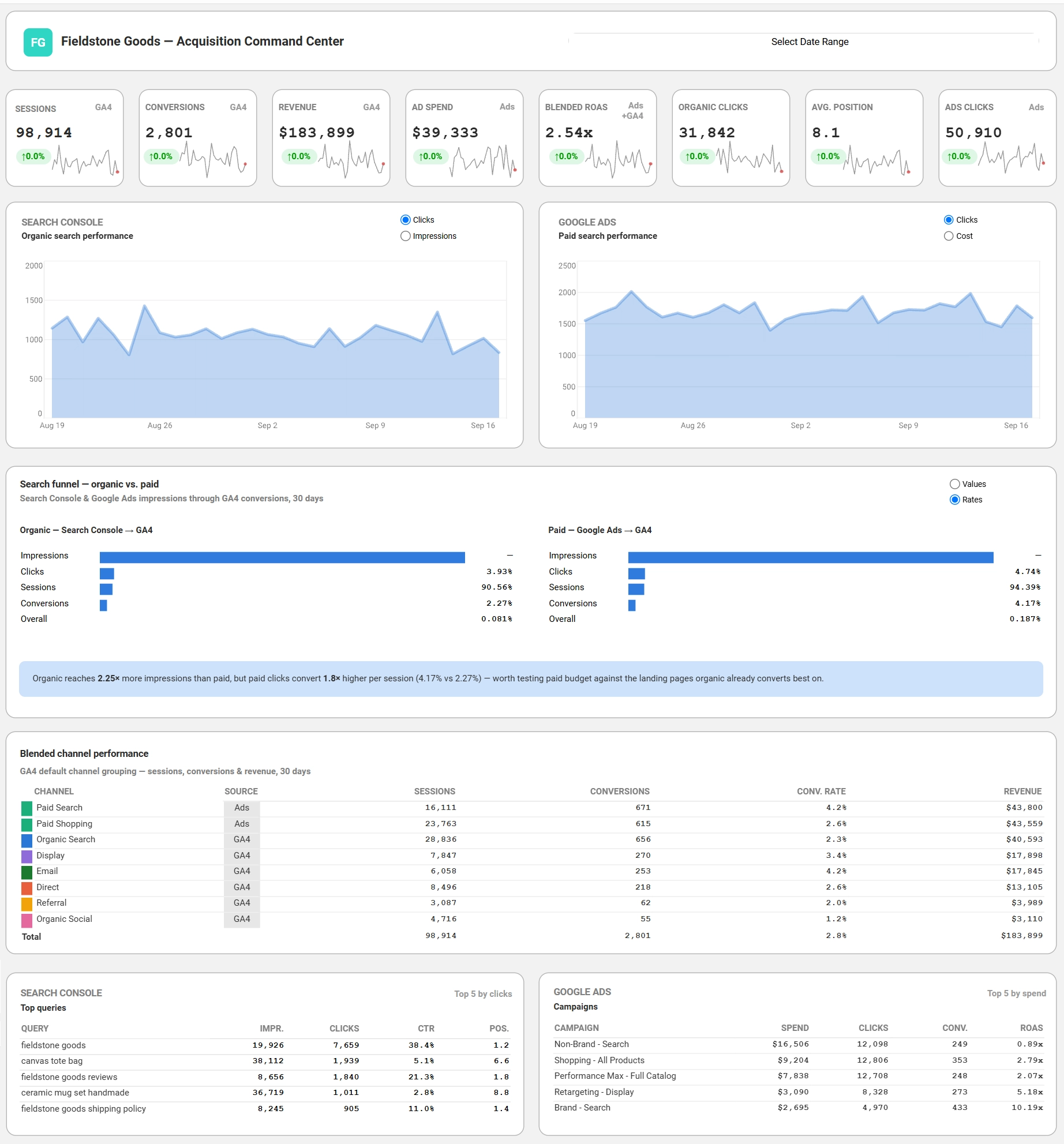This screenshot has height=1144, width=1064.
Task: Click the 'canvas tote bag' query row
Action: point(265,1062)
